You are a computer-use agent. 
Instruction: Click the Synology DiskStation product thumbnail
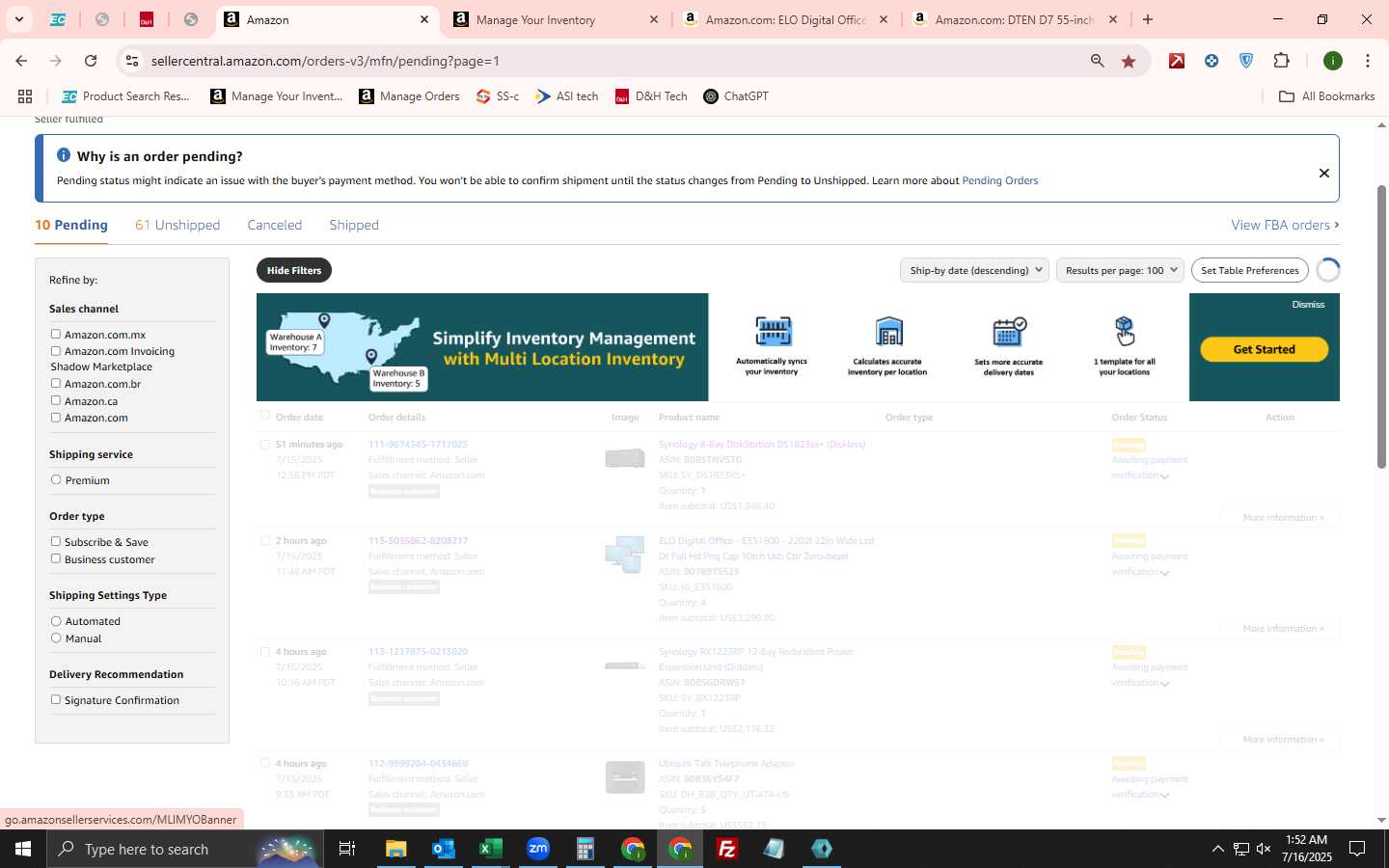pyautogui.click(x=625, y=458)
